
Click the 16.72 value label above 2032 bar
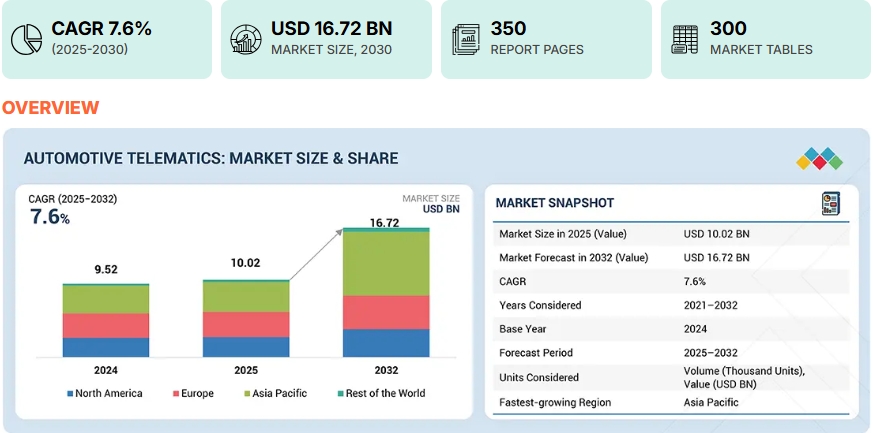[x=386, y=222]
